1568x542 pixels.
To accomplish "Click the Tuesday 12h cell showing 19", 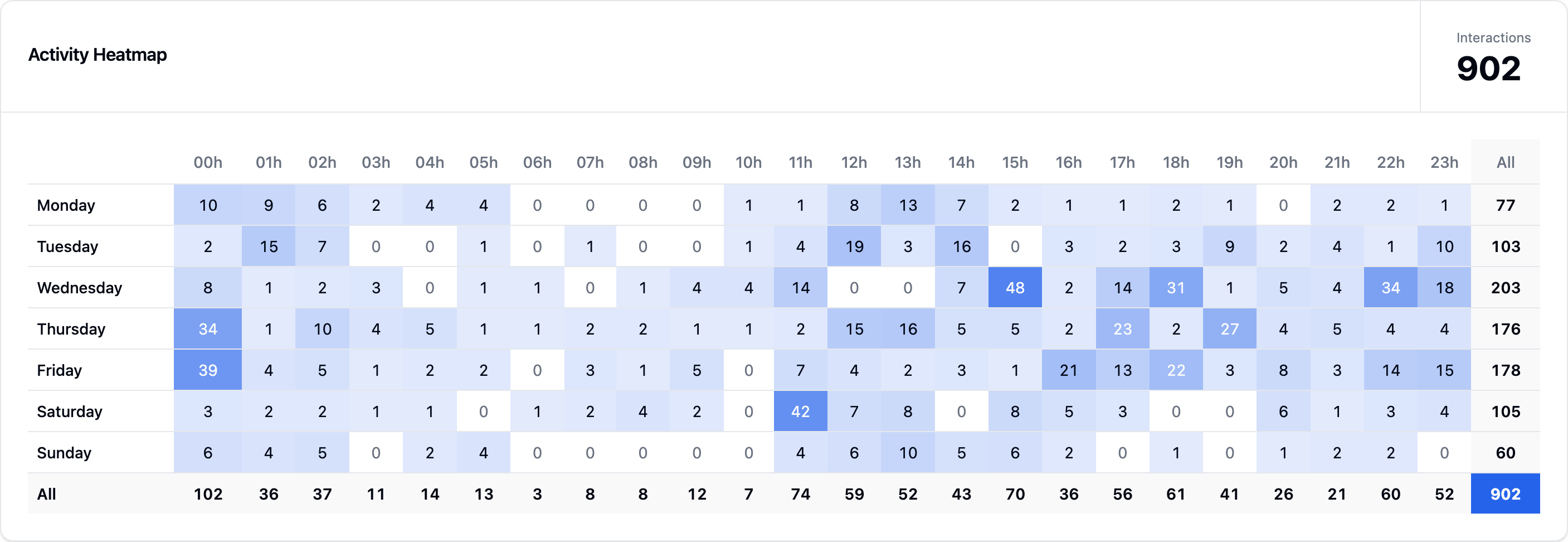I will coord(854,246).
